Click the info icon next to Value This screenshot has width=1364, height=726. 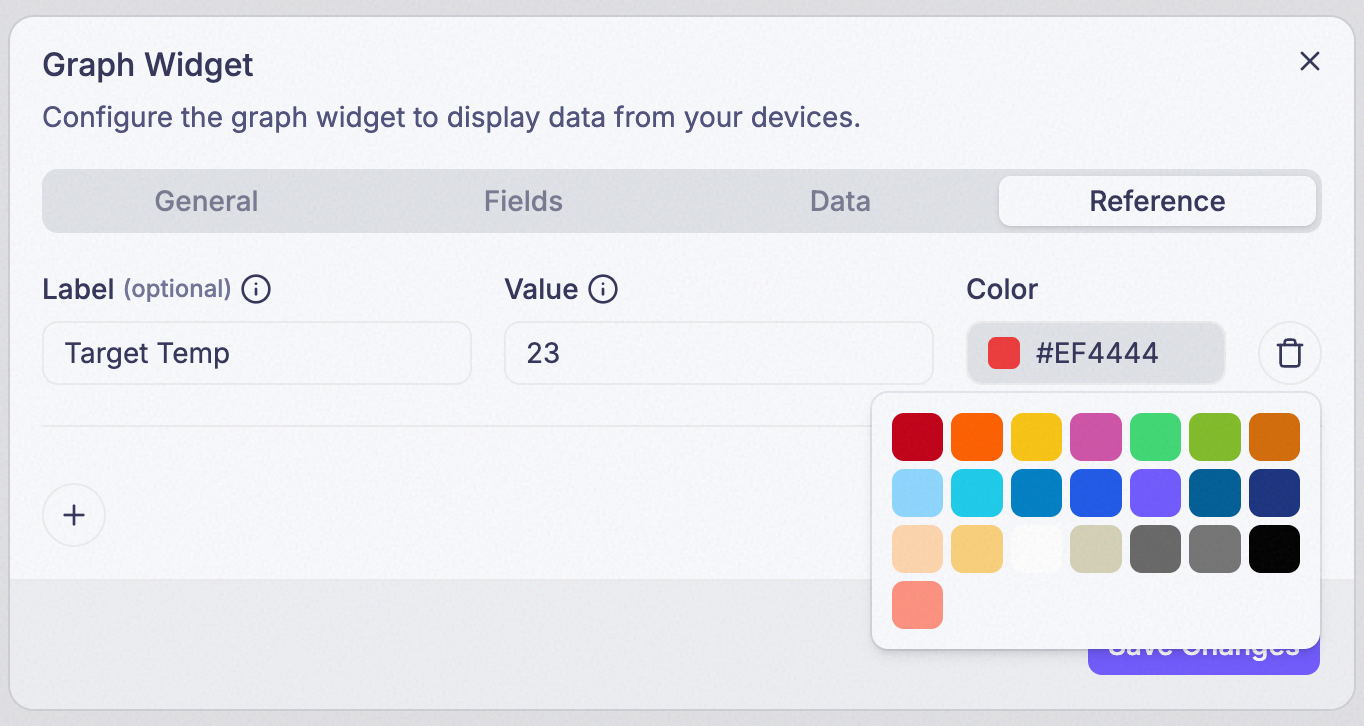click(603, 290)
